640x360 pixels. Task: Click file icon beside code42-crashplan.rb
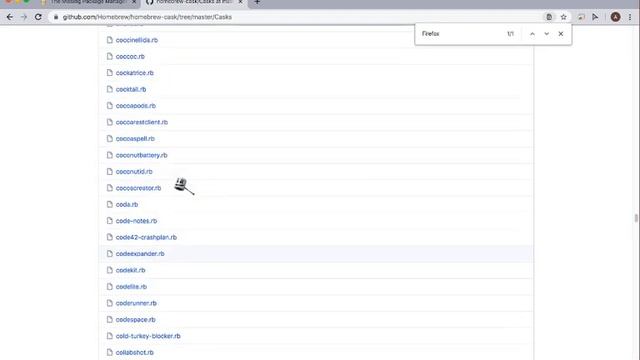point(109,237)
